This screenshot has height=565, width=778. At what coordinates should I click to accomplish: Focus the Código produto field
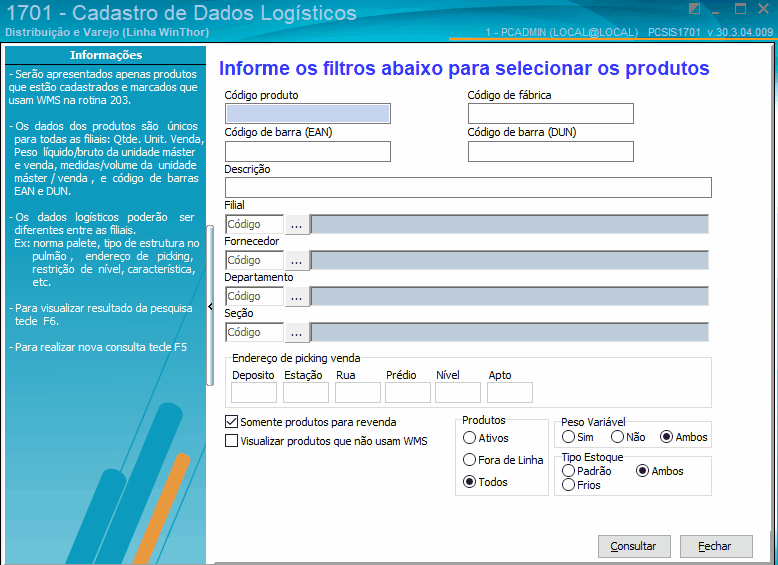pos(308,114)
